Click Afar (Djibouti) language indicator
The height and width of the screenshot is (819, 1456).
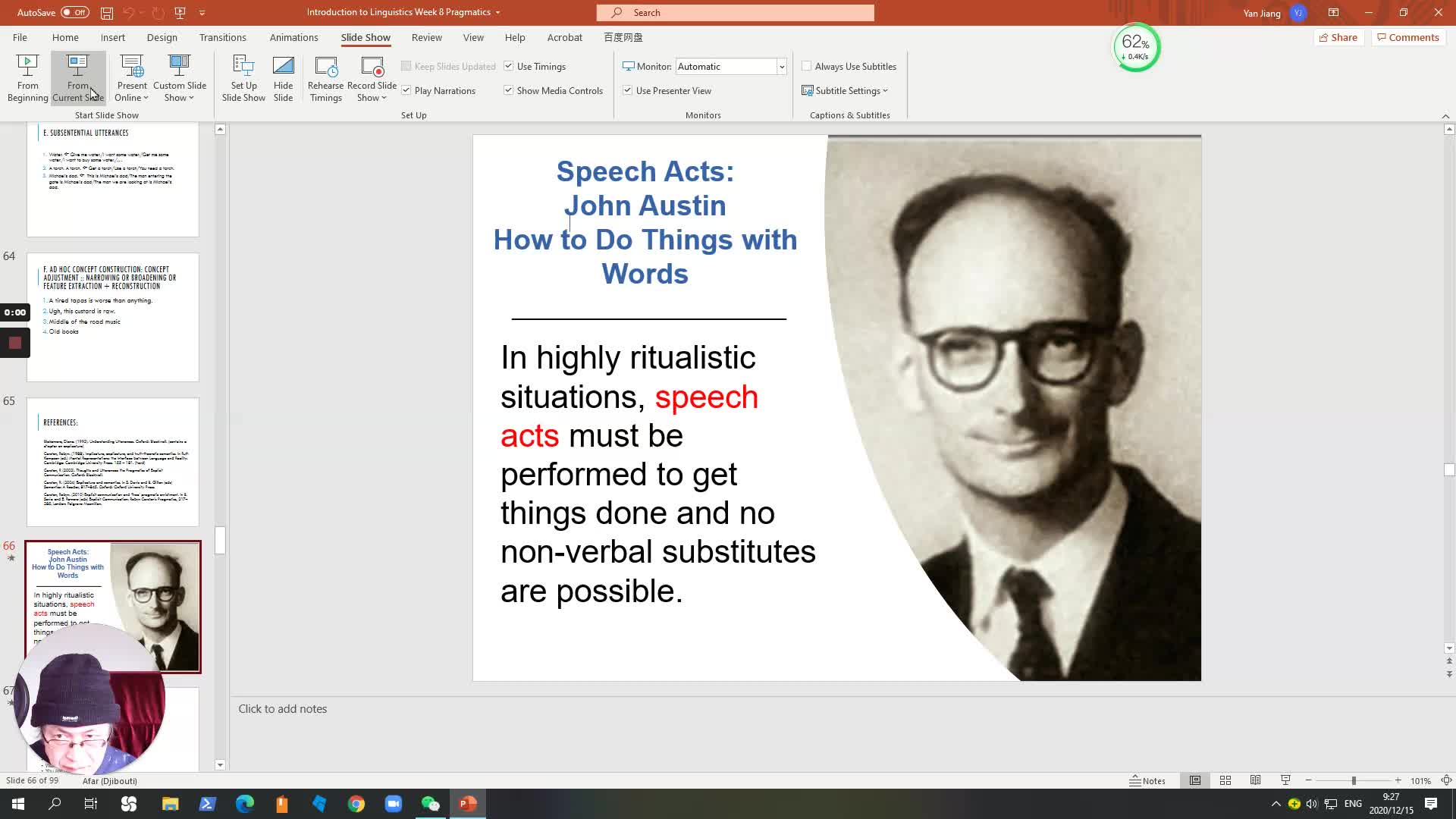pos(110,780)
